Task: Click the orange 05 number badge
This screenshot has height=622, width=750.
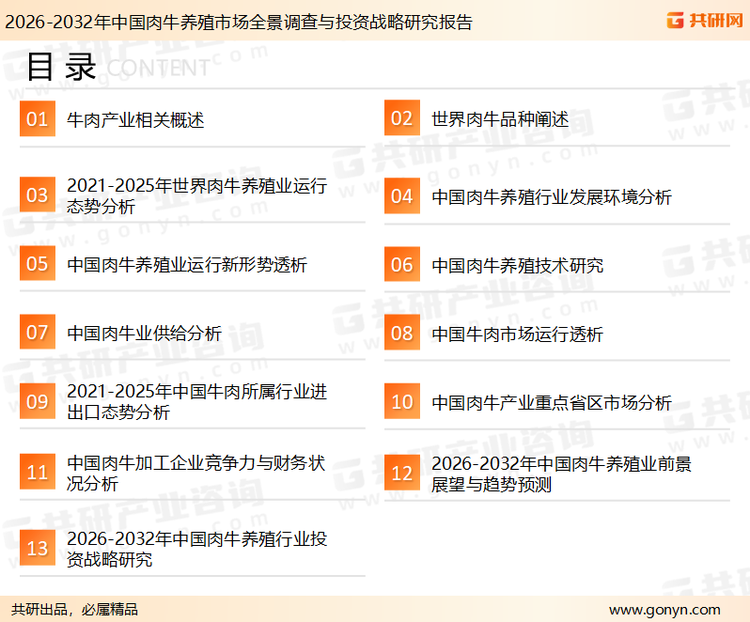Action: 37,263
